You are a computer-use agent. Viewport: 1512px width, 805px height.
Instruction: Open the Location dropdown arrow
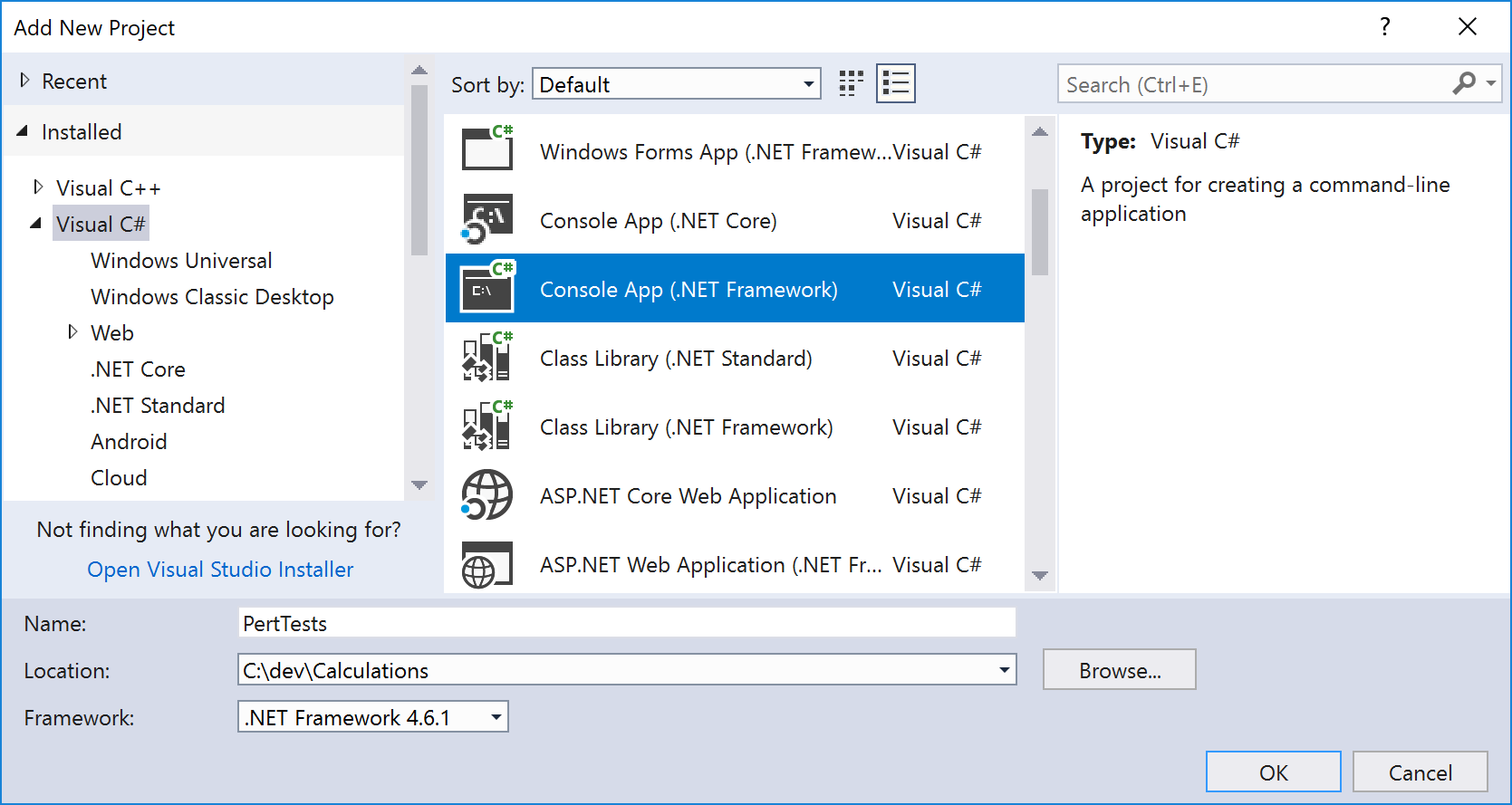(1004, 670)
